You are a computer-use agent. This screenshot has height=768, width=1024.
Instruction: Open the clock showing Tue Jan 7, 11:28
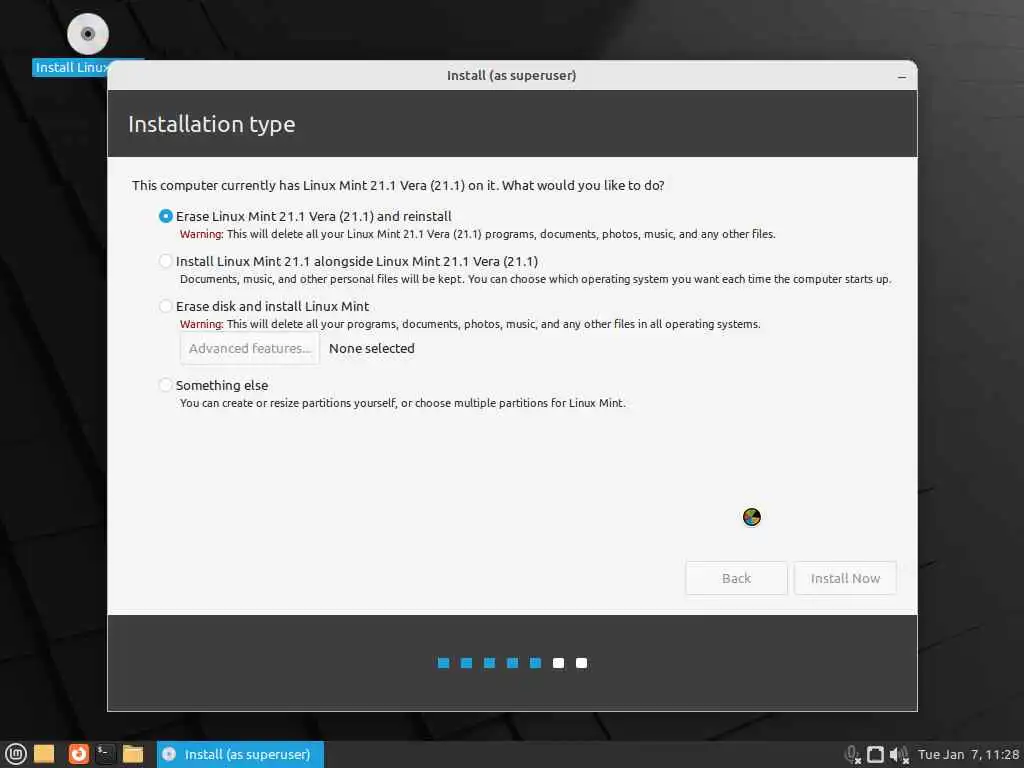pyautogui.click(x=968, y=754)
